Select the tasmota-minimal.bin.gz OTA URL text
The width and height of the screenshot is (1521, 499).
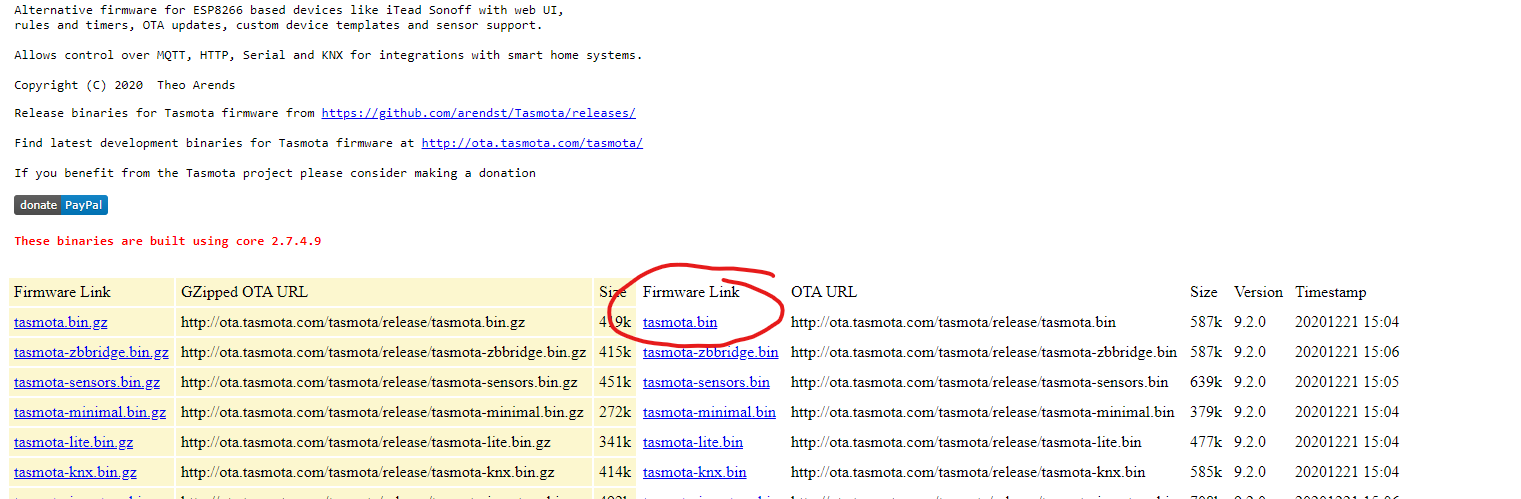382,412
